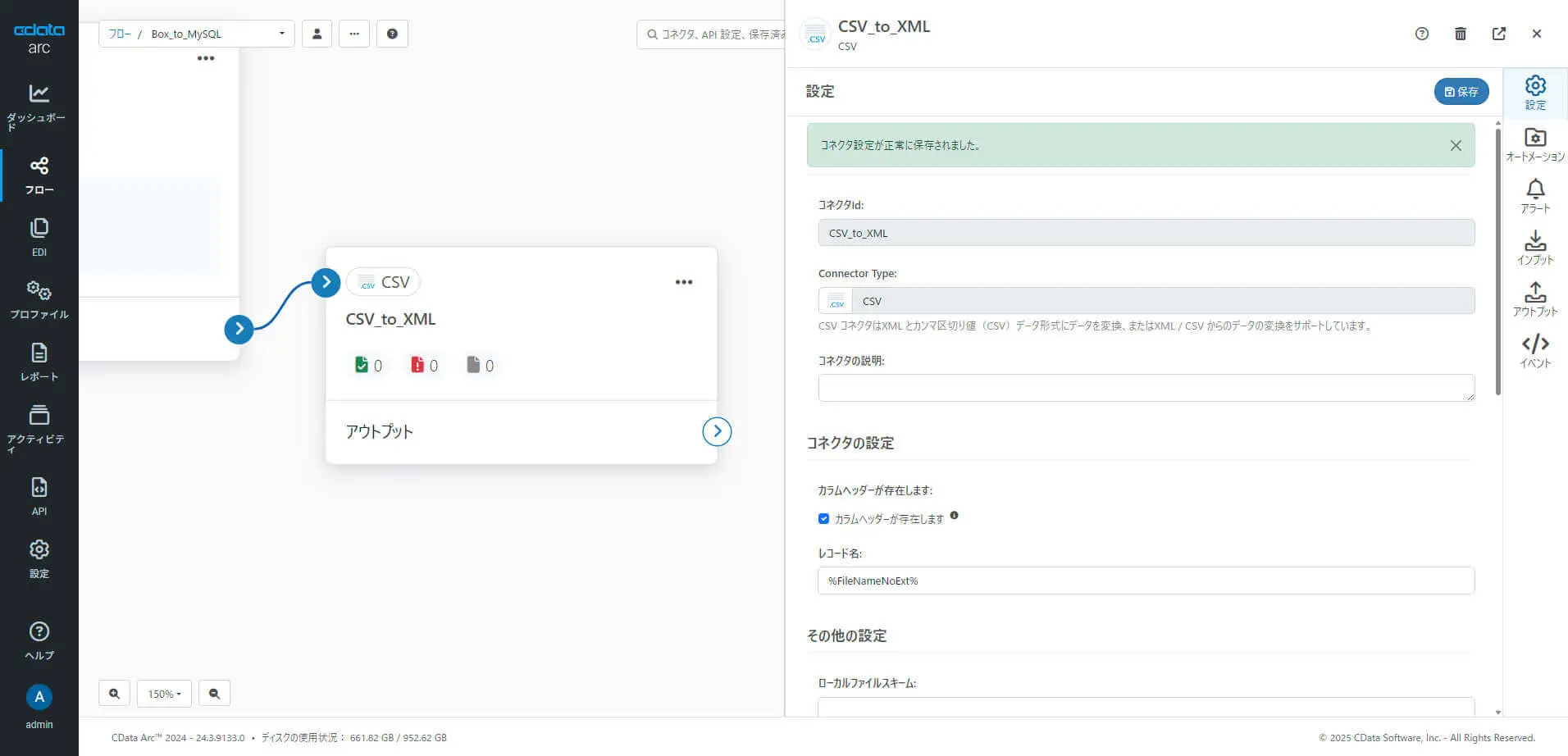Switch to the イベント tab
Viewport: 1568px width, 756px height.
pyautogui.click(x=1535, y=351)
